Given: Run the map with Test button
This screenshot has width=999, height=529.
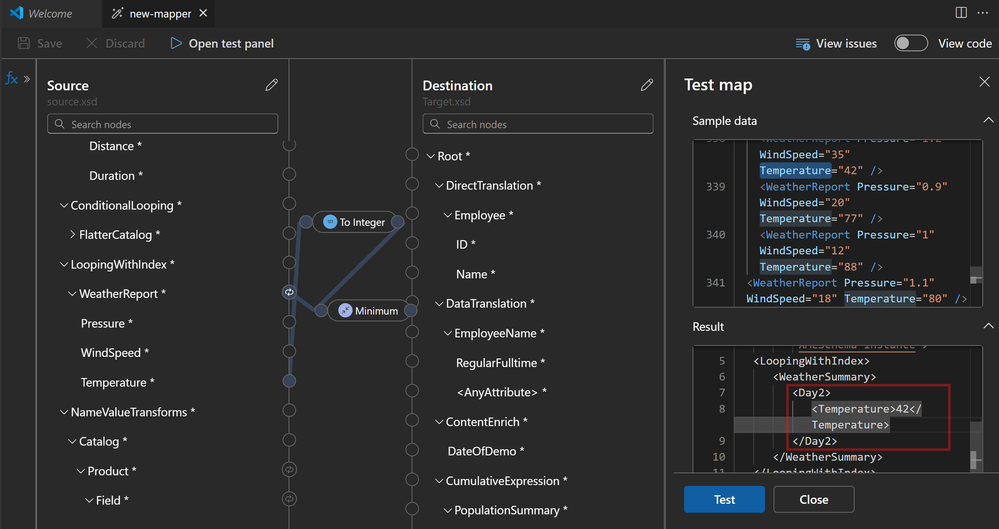Looking at the screenshot, I should (x=724, y=499).
